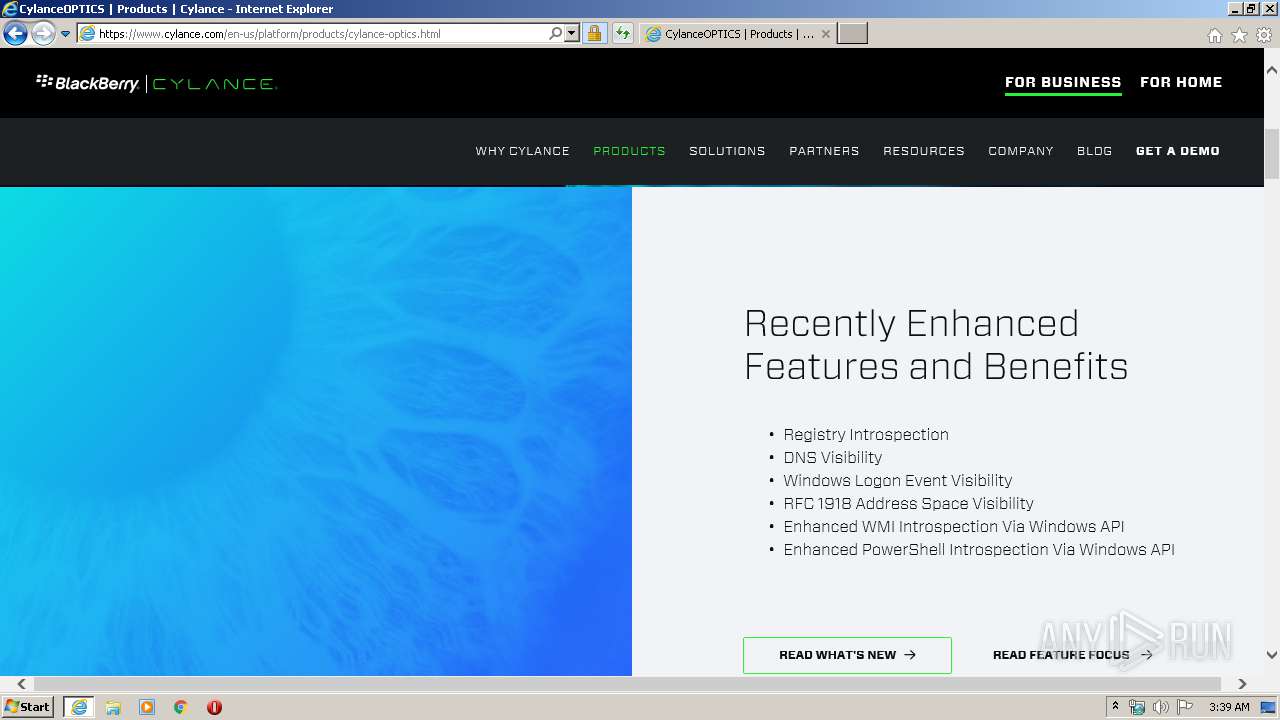This screenshot has width=1280, height=720.
Task: Click the horizontal scrollbar right arrow
Action: click(x=1242, y=684)
